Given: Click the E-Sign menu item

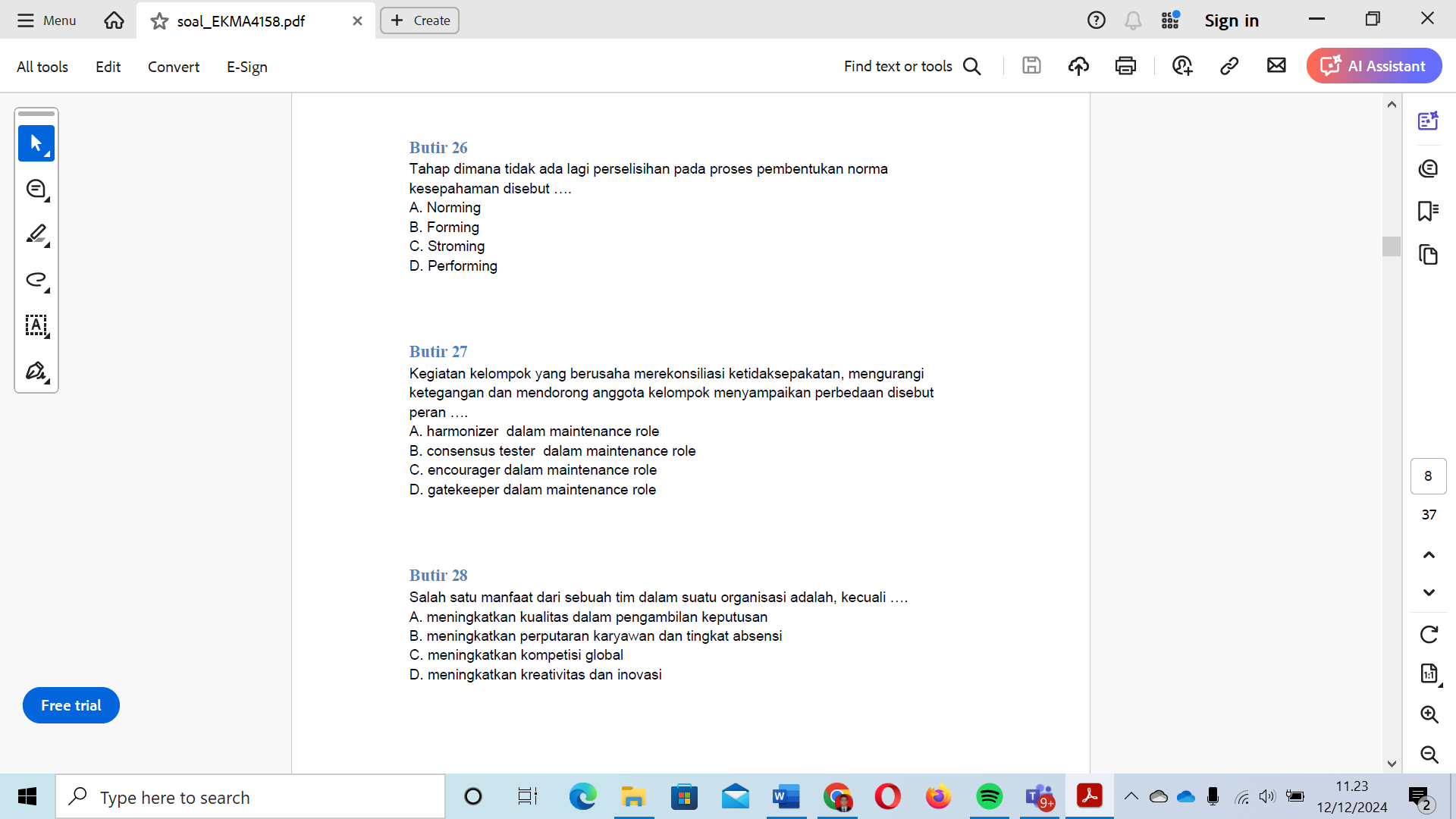Looking at the screenshot, I should [x=246, y=66].
